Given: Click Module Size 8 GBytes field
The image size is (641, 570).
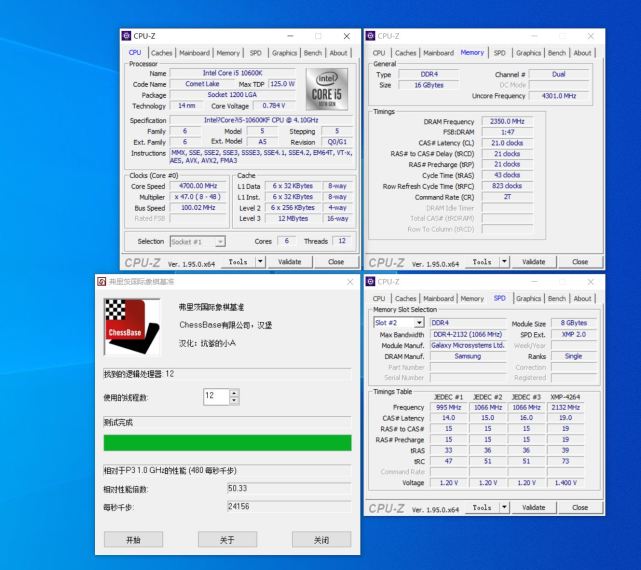Looking at the screenshot, I should [574, 323].
